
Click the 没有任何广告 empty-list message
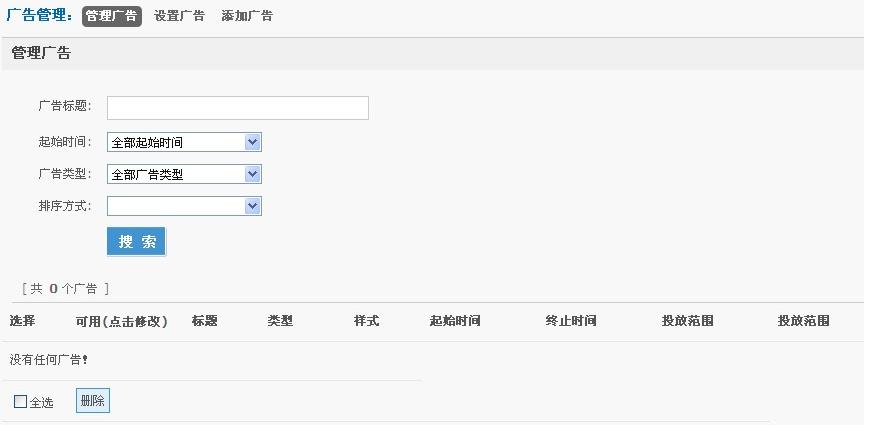pos(49,359)
